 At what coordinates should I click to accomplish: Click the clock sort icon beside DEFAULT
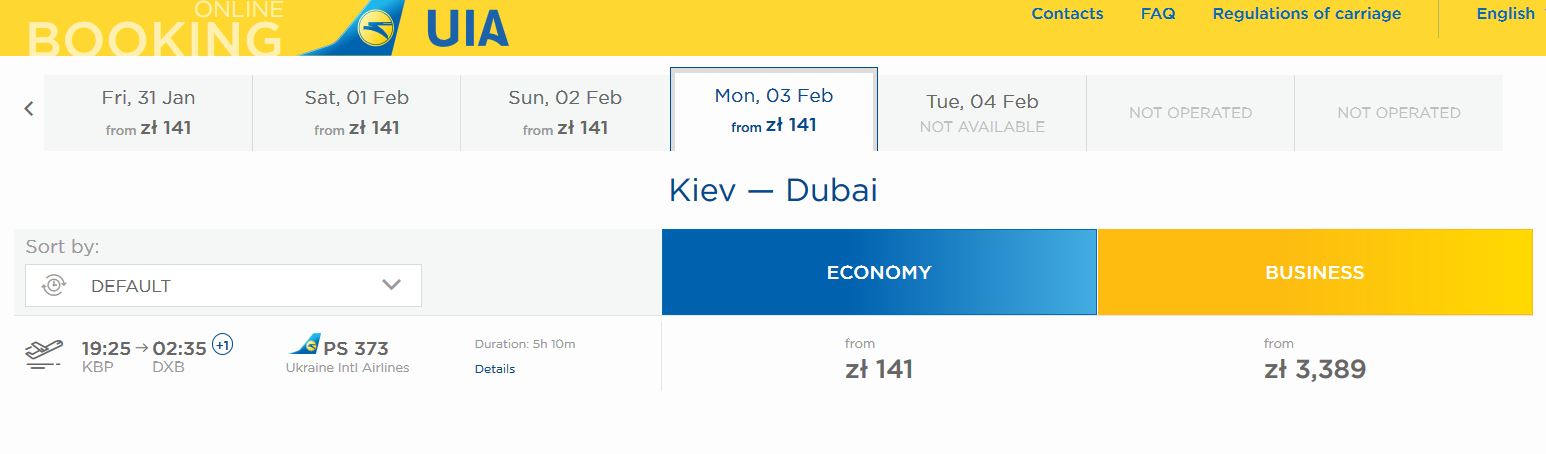pos(53,286)
